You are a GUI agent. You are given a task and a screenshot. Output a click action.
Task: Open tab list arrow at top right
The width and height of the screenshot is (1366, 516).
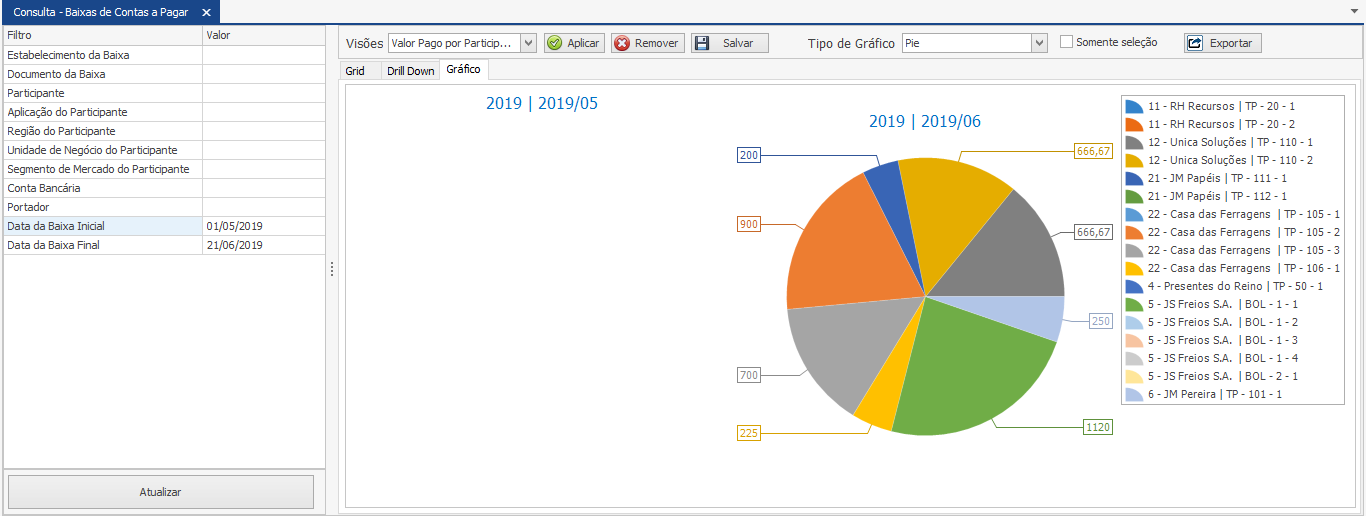[1354, 10]
